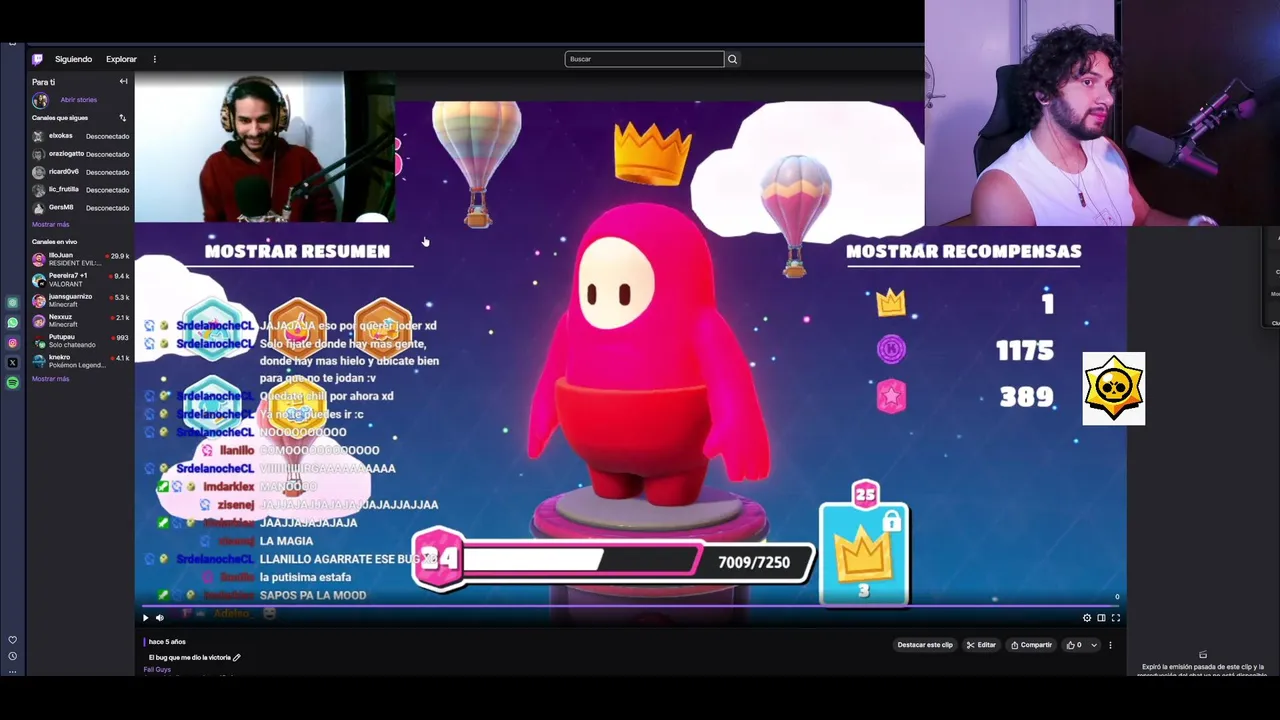1280x720 pixels.
Task: Click the Editar clip button
Action: [x=981, y=645]
